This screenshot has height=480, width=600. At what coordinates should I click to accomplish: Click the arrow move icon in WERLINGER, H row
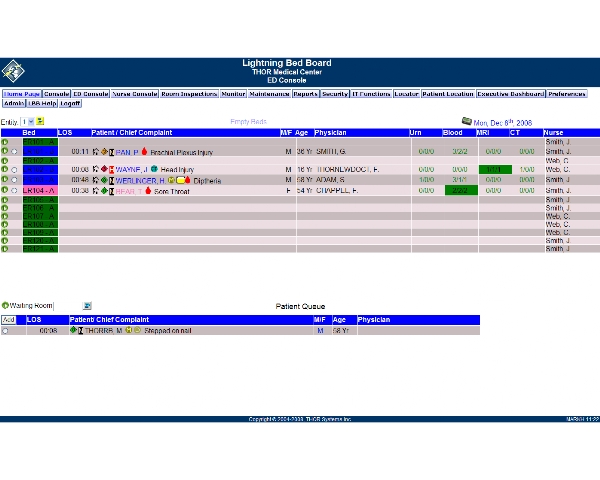click(x=96, y=180)
